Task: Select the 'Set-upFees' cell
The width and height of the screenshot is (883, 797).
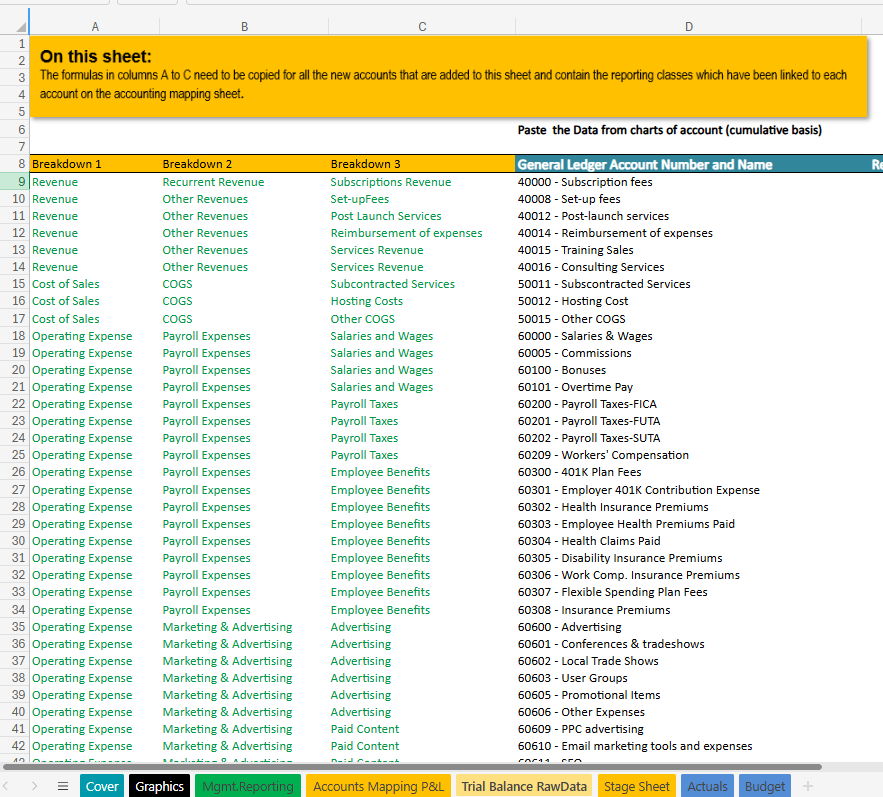Action: [x=422, y=199]
